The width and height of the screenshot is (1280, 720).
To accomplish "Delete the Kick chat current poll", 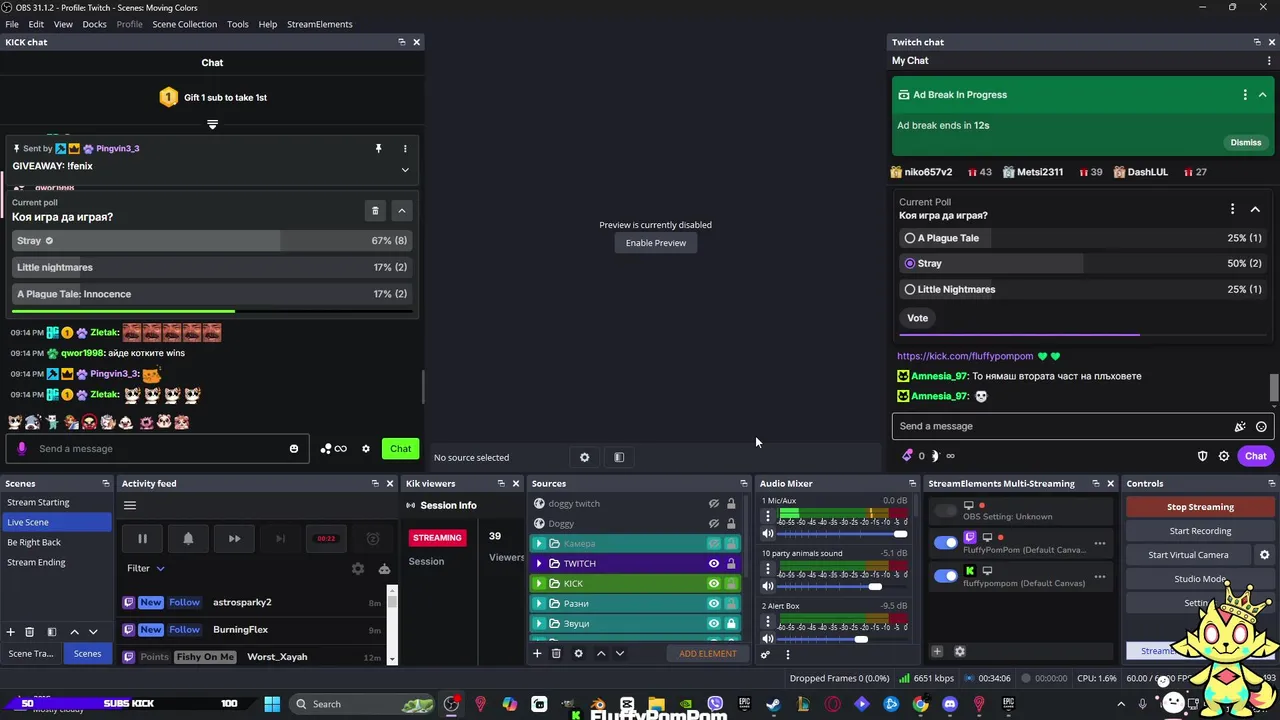I will [375, 210].
